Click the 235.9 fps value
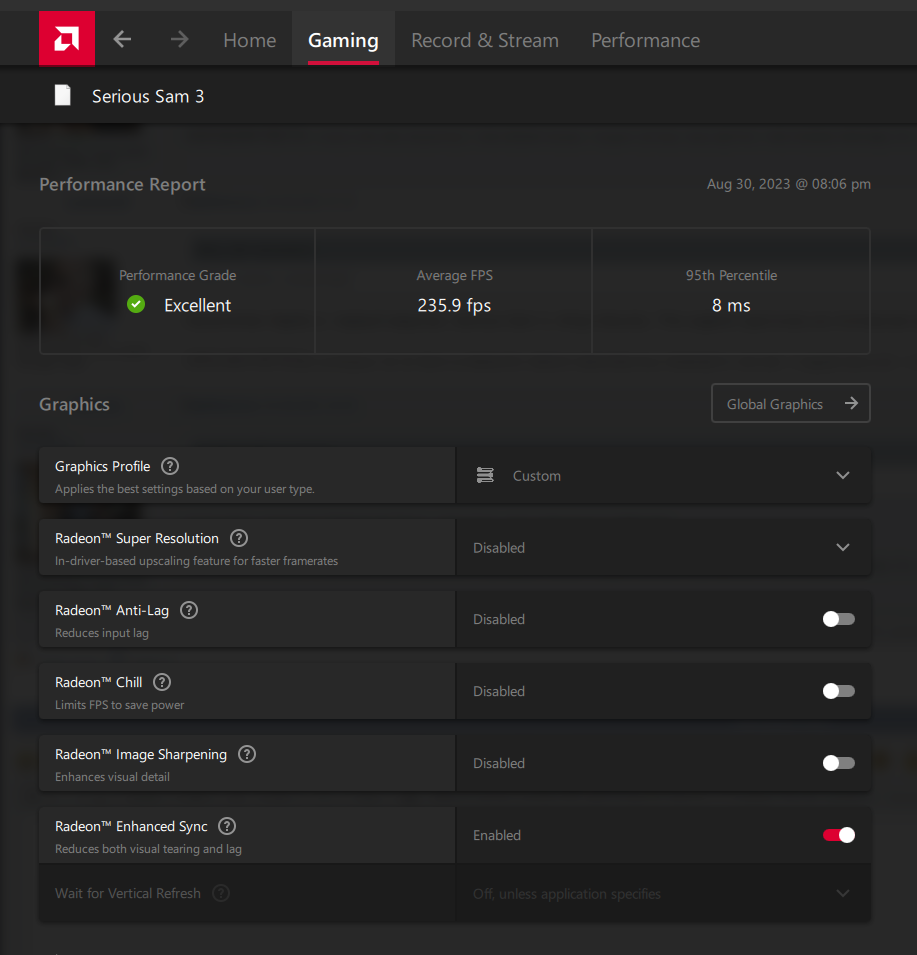Image resolution: width=917 pixels, height=955 pixels. (454, 305)
